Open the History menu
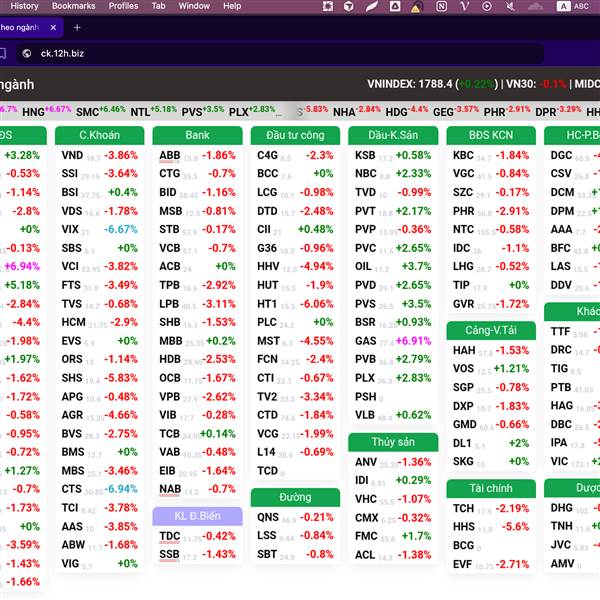 click(x=24, y=6)
